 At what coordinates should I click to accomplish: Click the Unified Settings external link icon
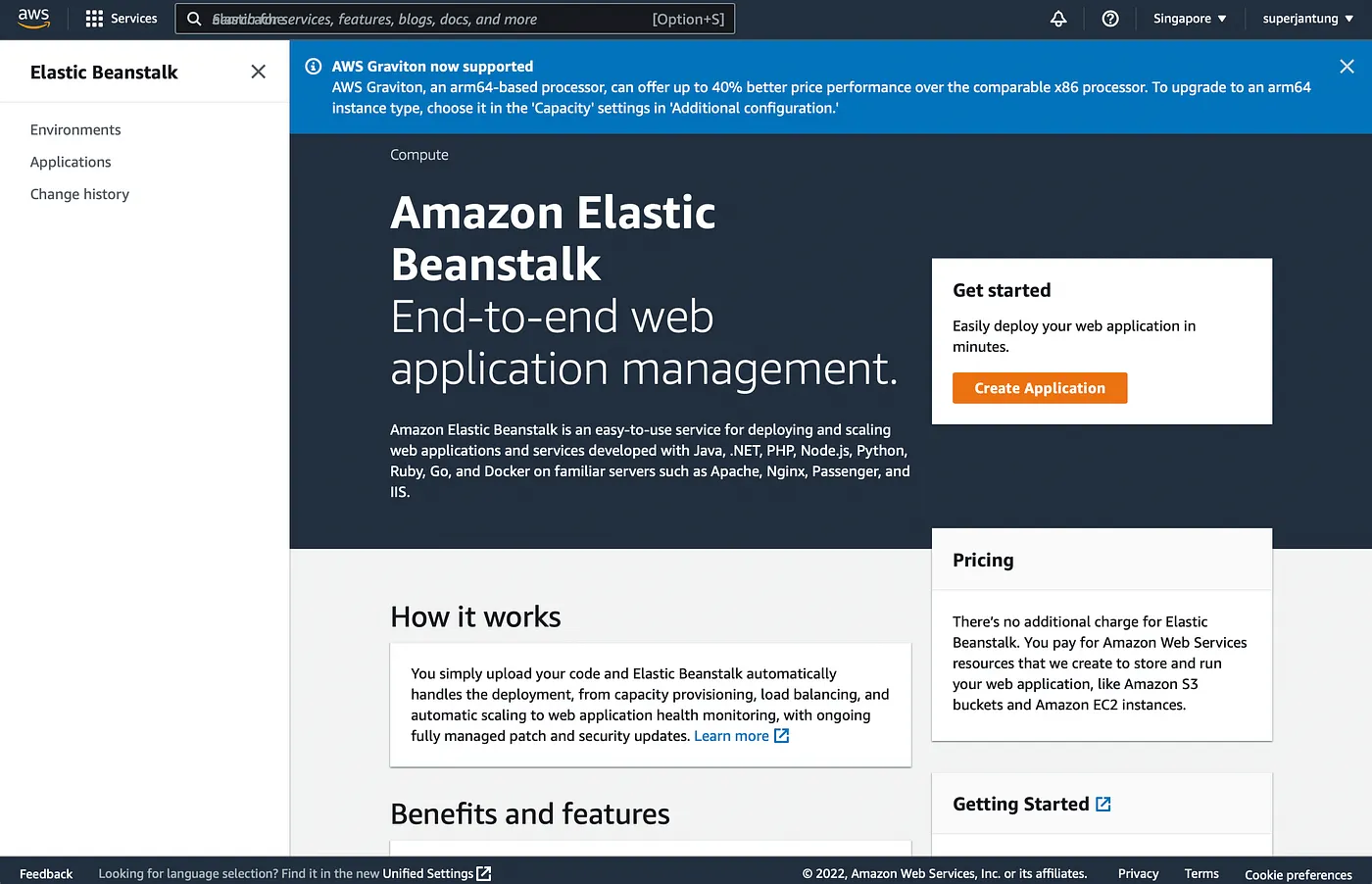483,873
